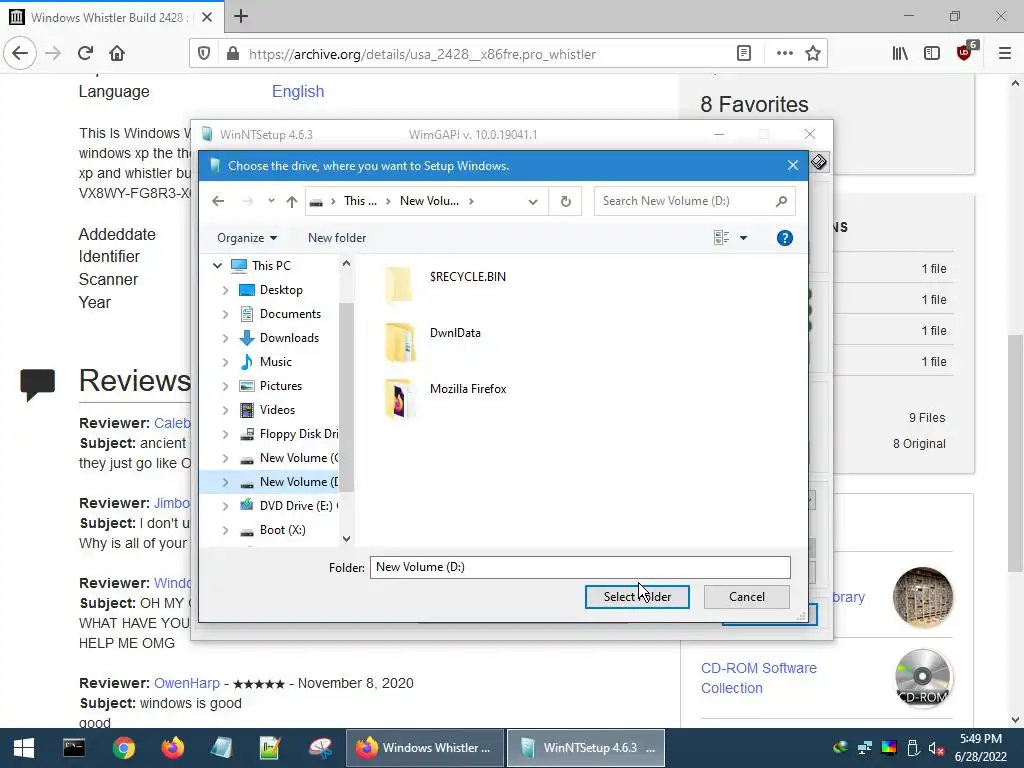
Task: Switch to Windows Whistler Firefox taskbar window
Action: click(x=424, y=748)
